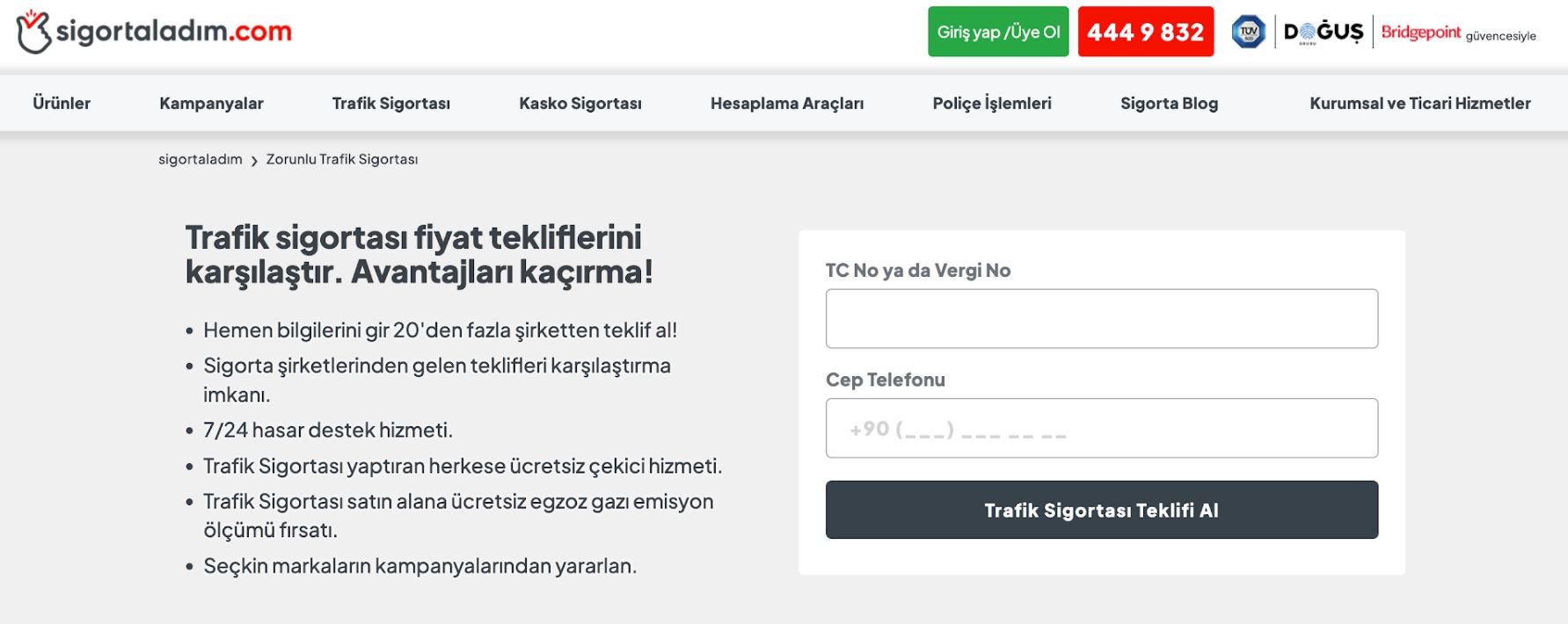
Task: Select Trafik Sigortası in navigation bar
Action: pyautogui.click(x=390, y=104)
